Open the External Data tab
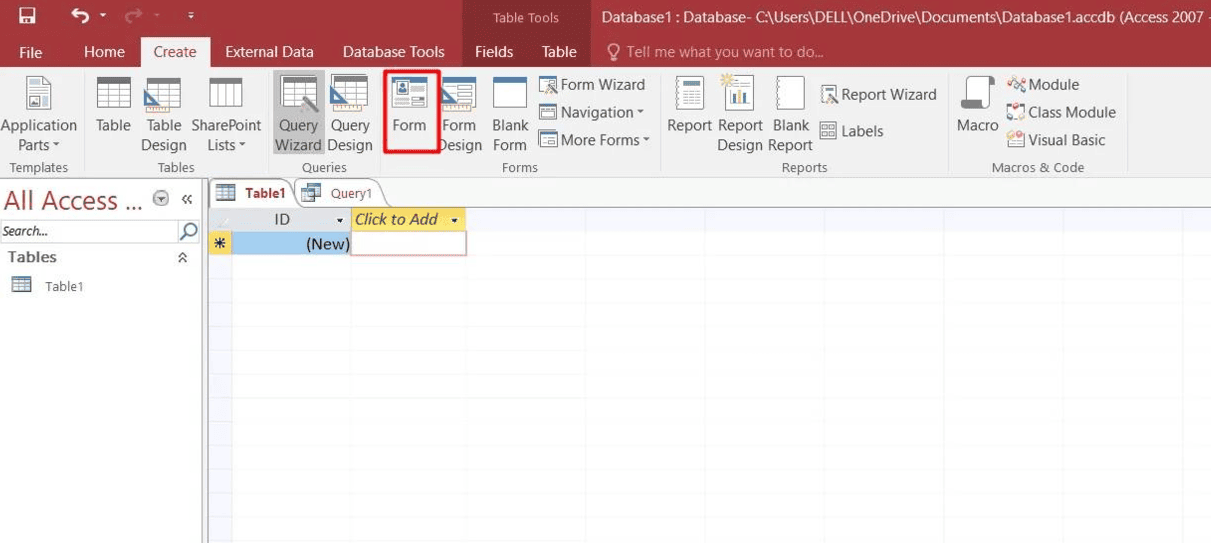This screenshot has height=543, width=1211. click(x=269, y=52)
